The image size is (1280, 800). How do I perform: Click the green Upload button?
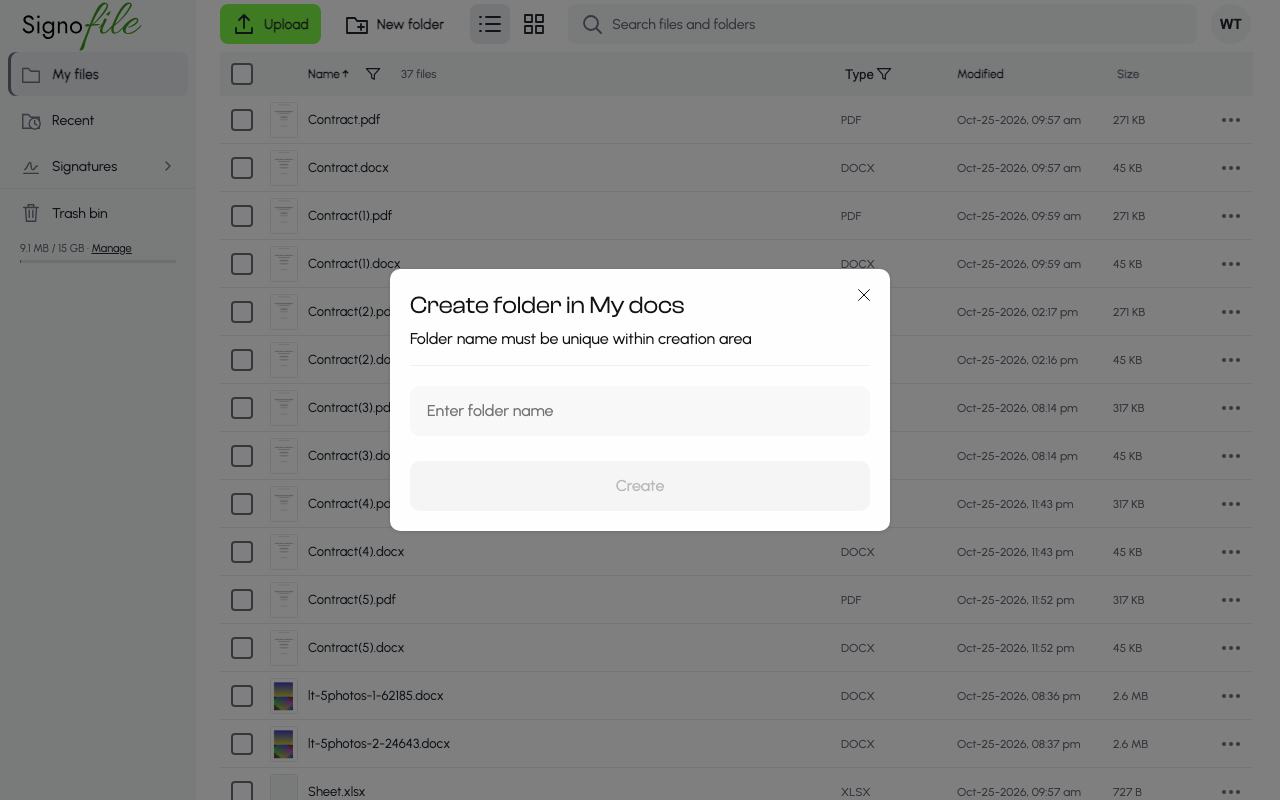click(270, 24)
